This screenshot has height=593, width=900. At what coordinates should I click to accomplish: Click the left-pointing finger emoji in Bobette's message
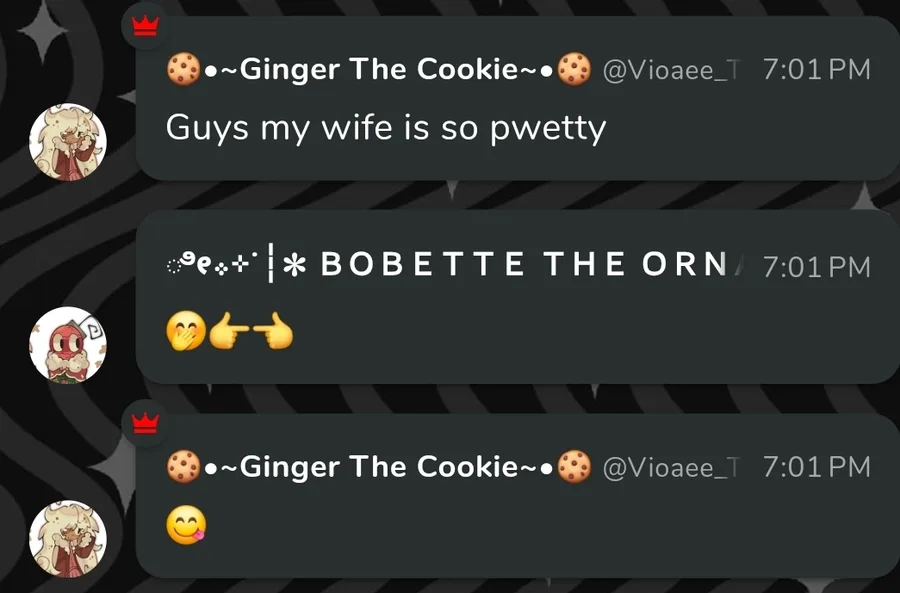tap(228, 330)
